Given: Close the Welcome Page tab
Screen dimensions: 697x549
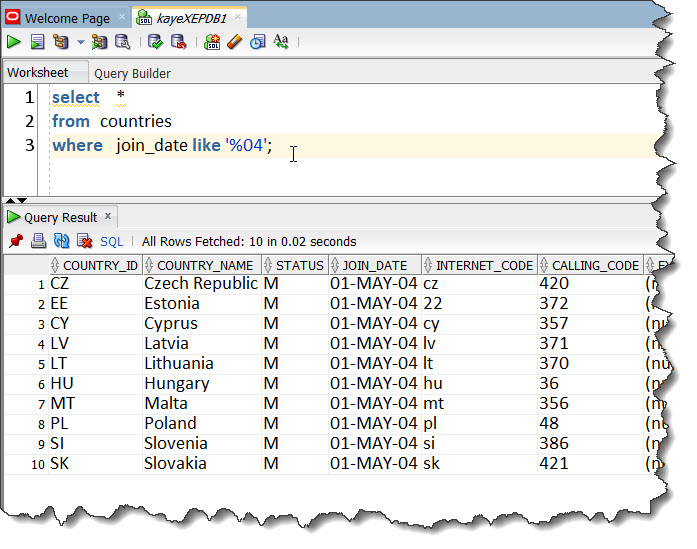Looking at the screenshot, I should point(122,17).
